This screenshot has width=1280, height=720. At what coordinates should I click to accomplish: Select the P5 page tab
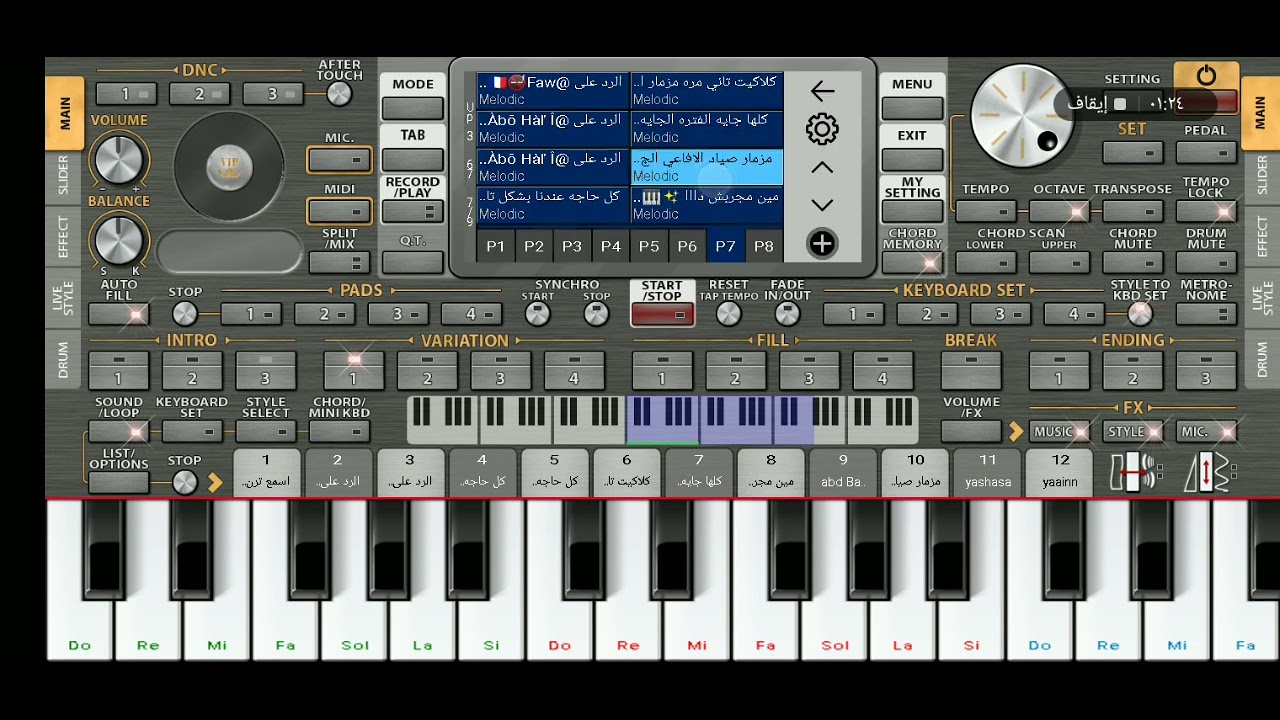click(649, 246)
